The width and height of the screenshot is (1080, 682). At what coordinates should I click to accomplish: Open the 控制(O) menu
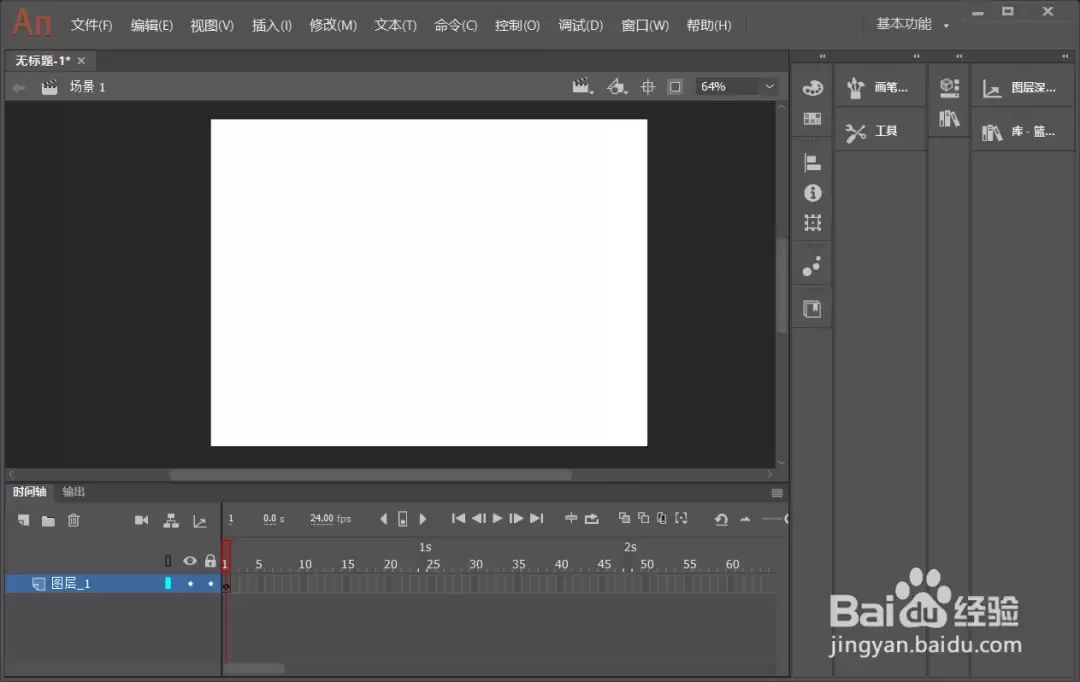click(x=517, y=25)
